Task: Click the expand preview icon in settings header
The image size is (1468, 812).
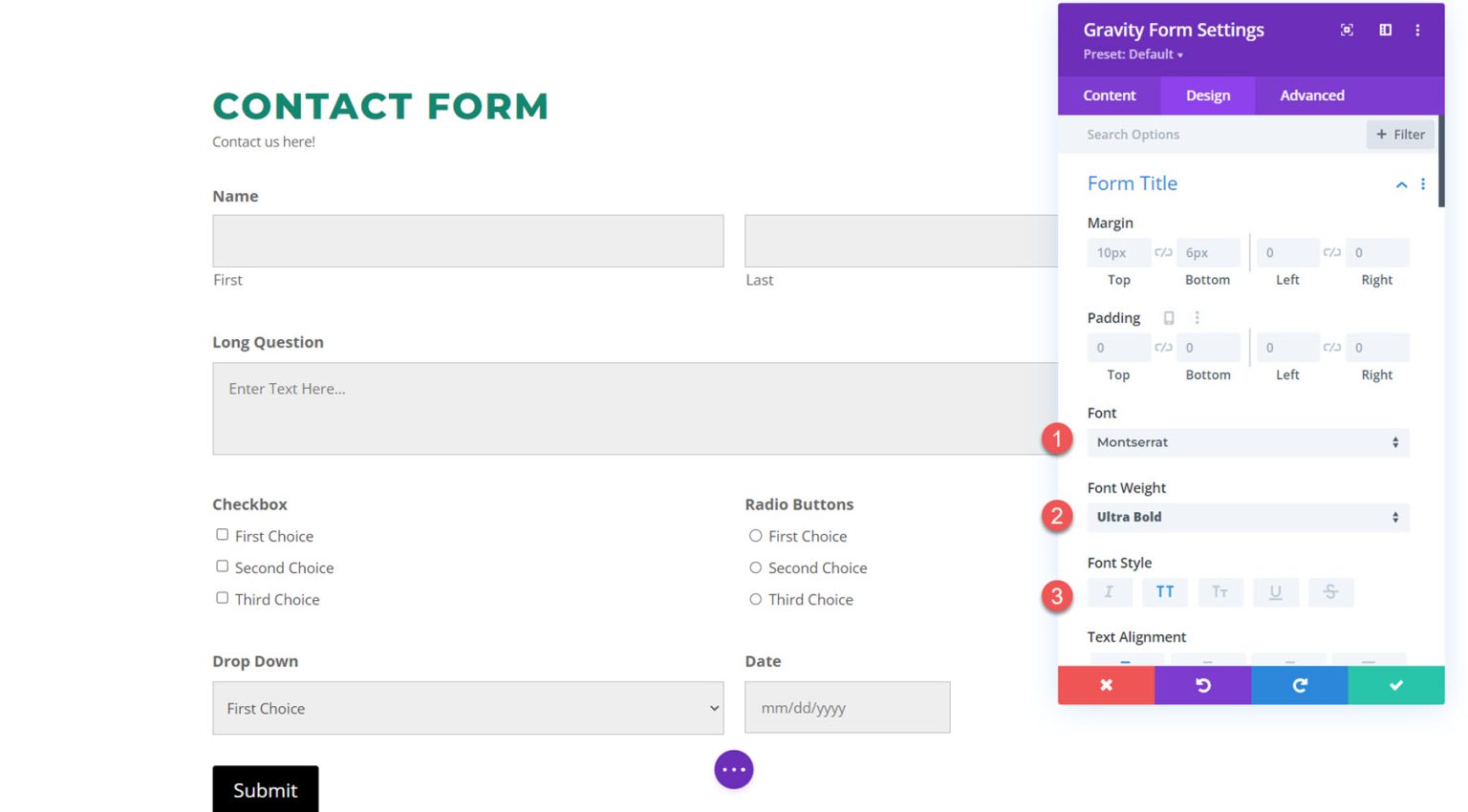Action: (x=1346, y=31)
